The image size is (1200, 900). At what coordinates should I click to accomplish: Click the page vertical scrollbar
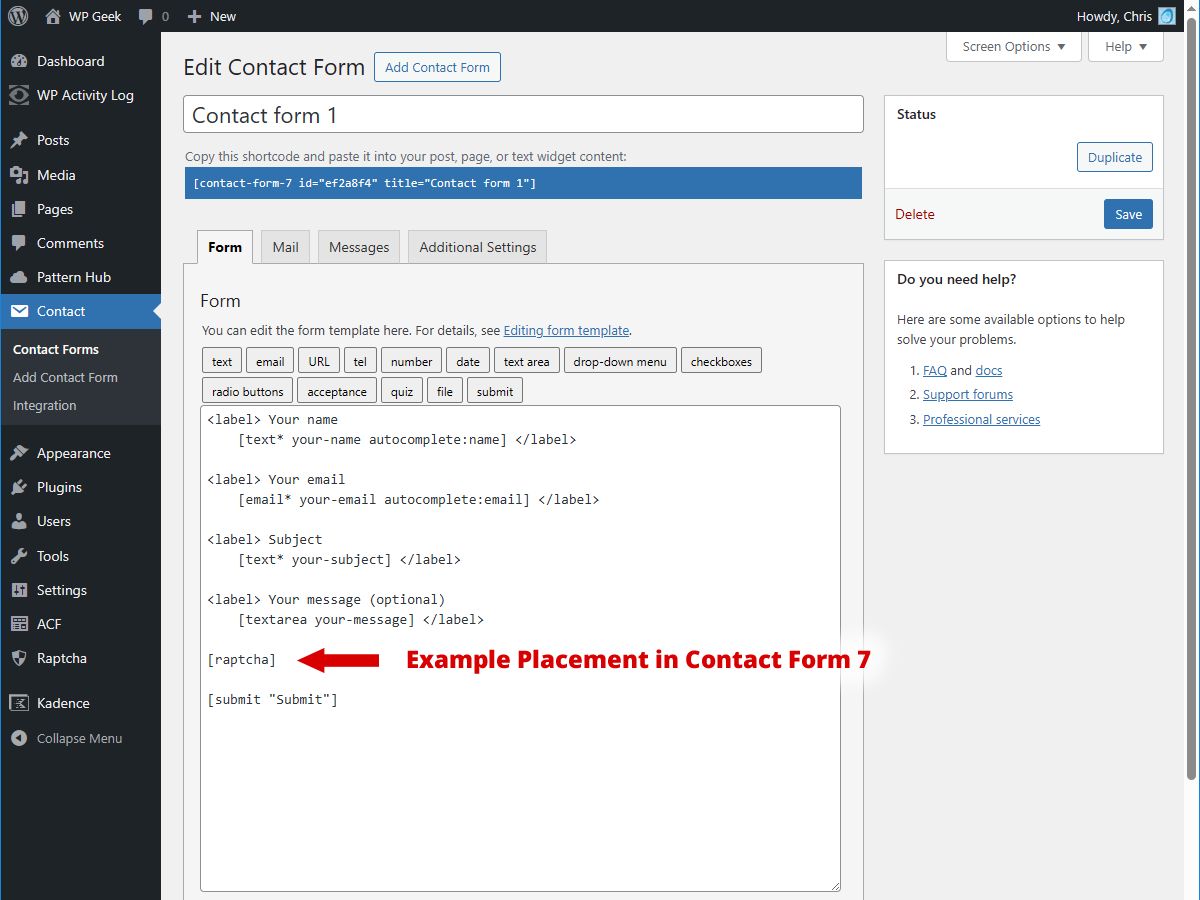click(1191, 400)
